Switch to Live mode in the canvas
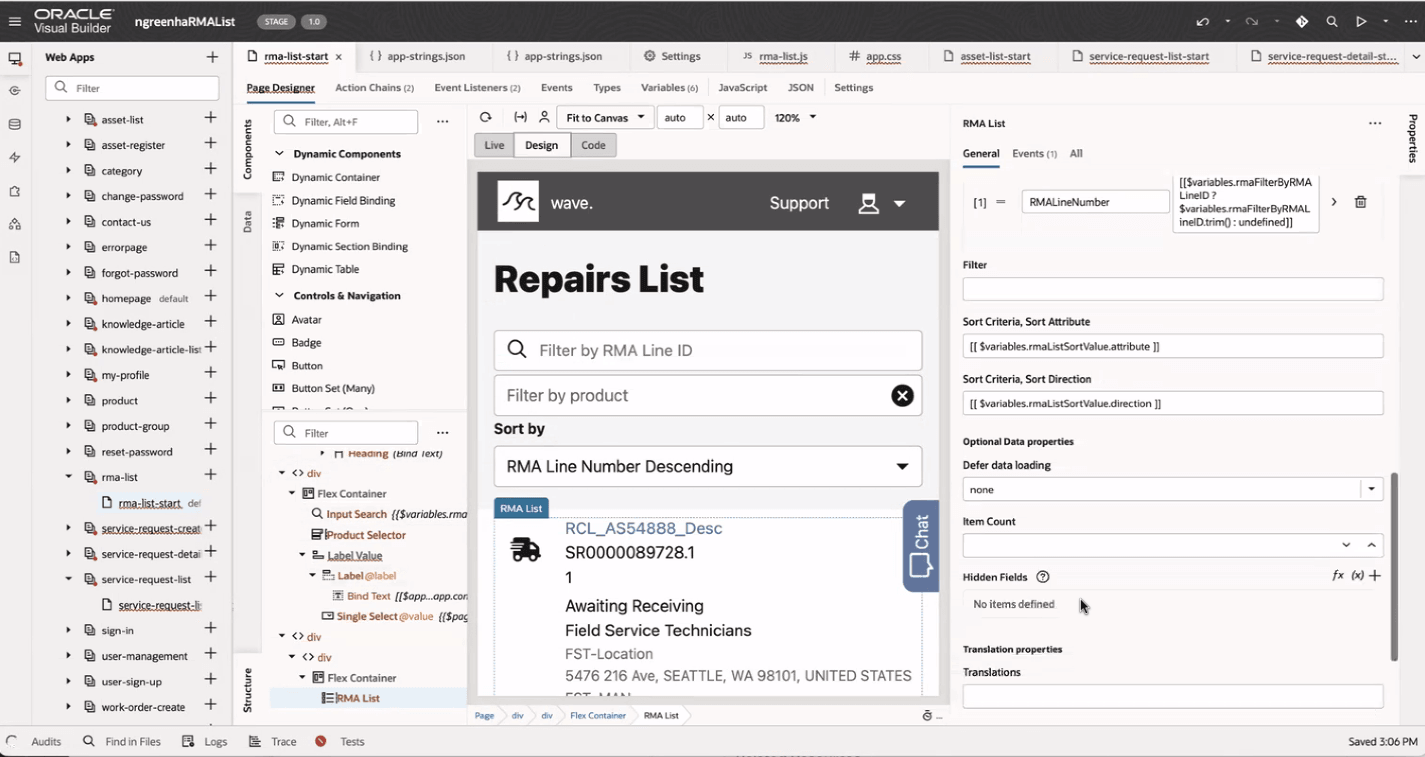This screenshot has width=1425, height=757. [x=493, y=144]
